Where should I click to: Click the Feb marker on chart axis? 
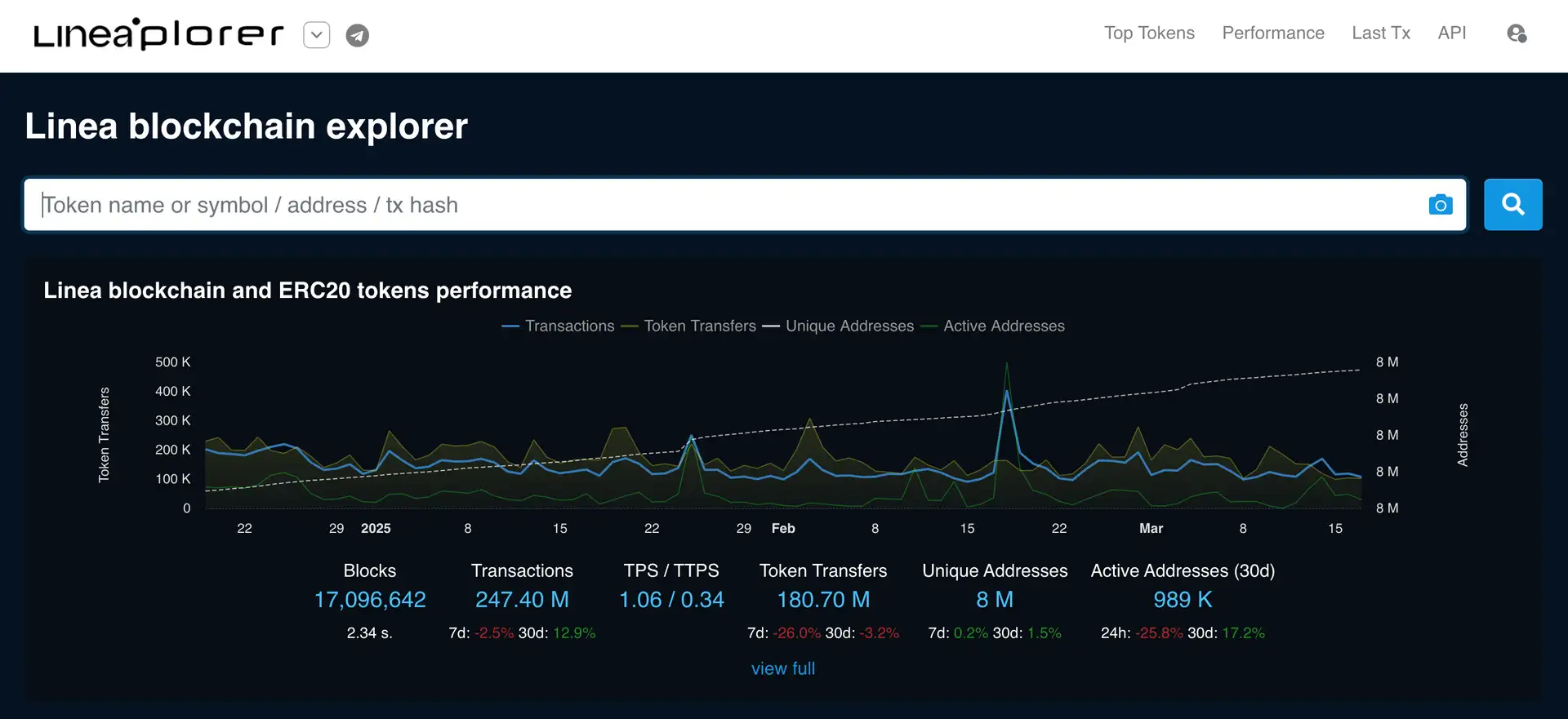click(x=782, y=529)
